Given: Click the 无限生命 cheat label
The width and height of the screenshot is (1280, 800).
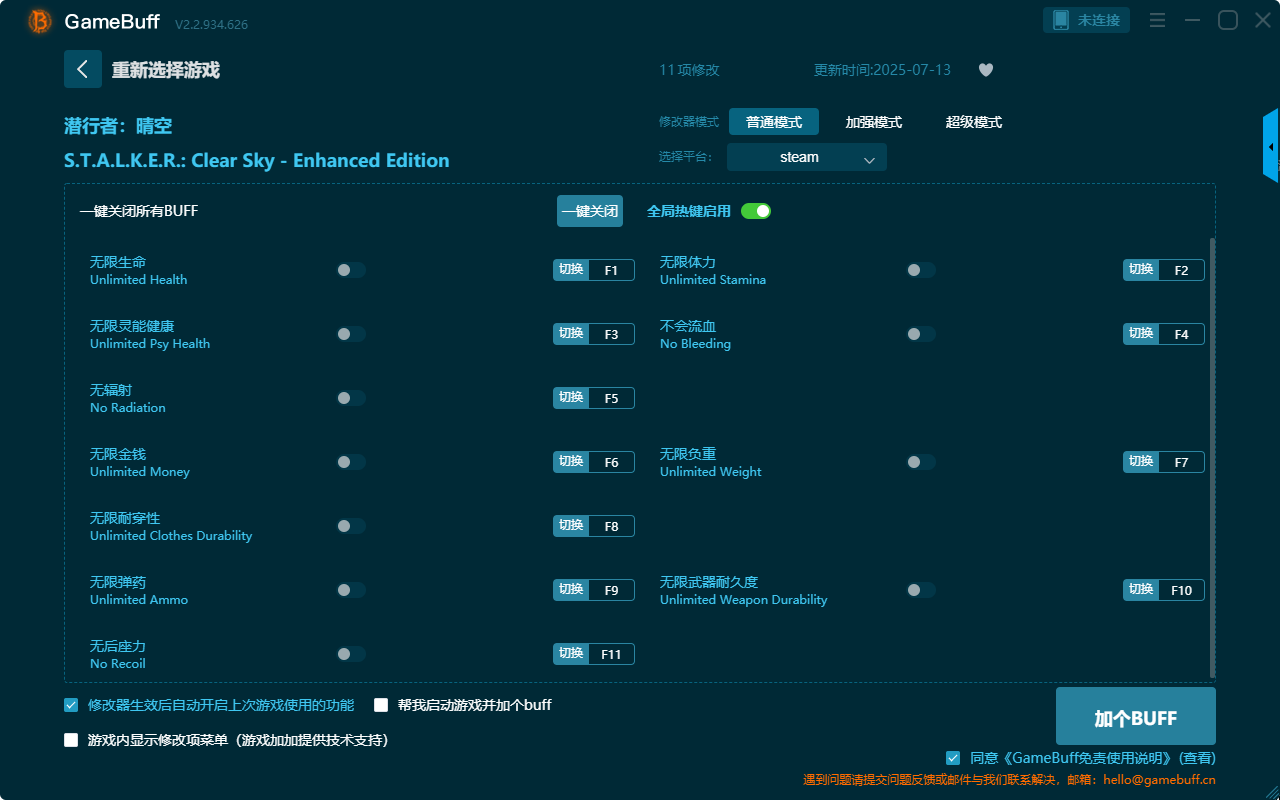Looking at the screenshot, I should (x=118, y=262).
